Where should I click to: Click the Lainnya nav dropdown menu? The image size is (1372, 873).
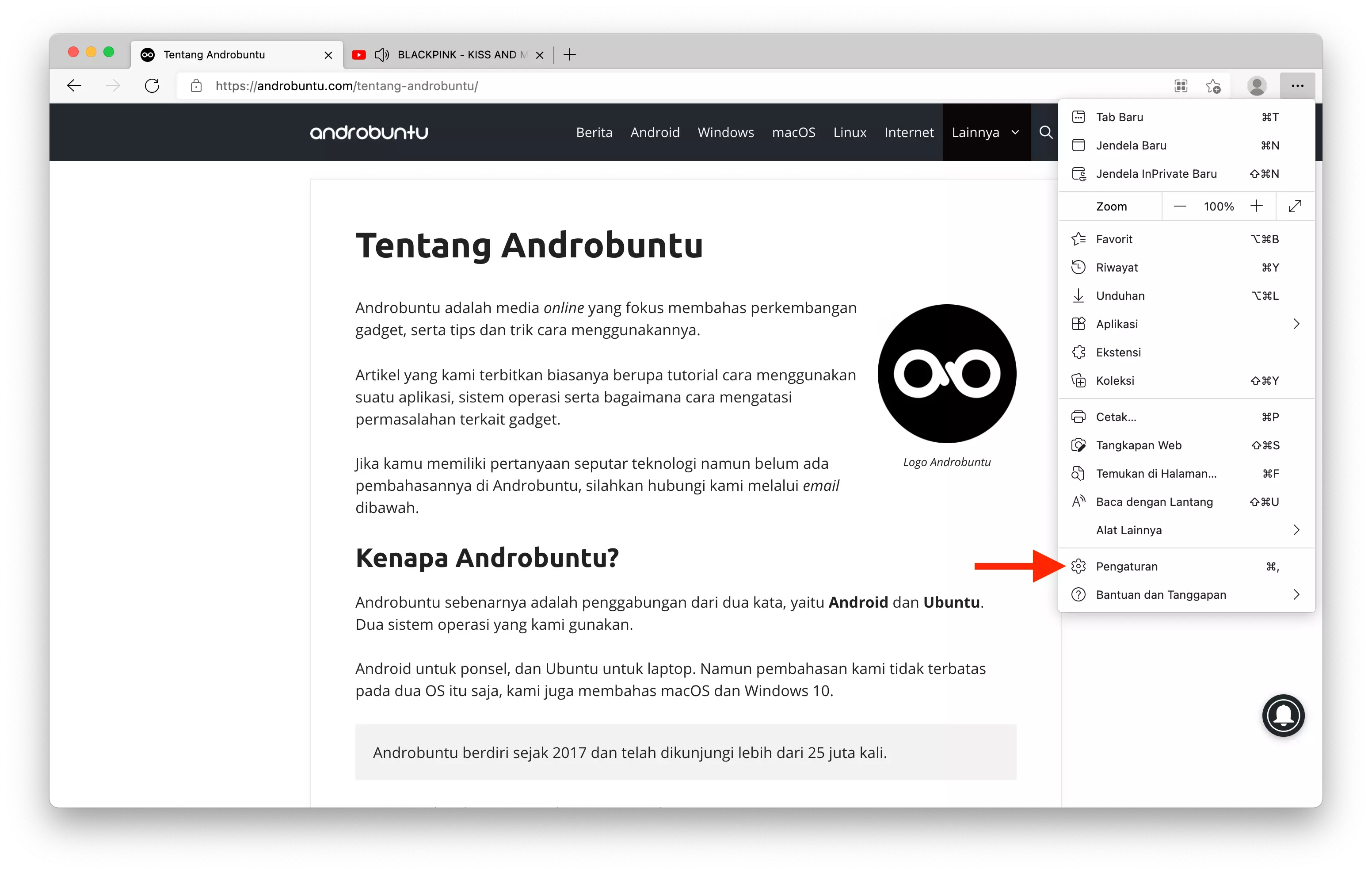(x=984, y=132)
